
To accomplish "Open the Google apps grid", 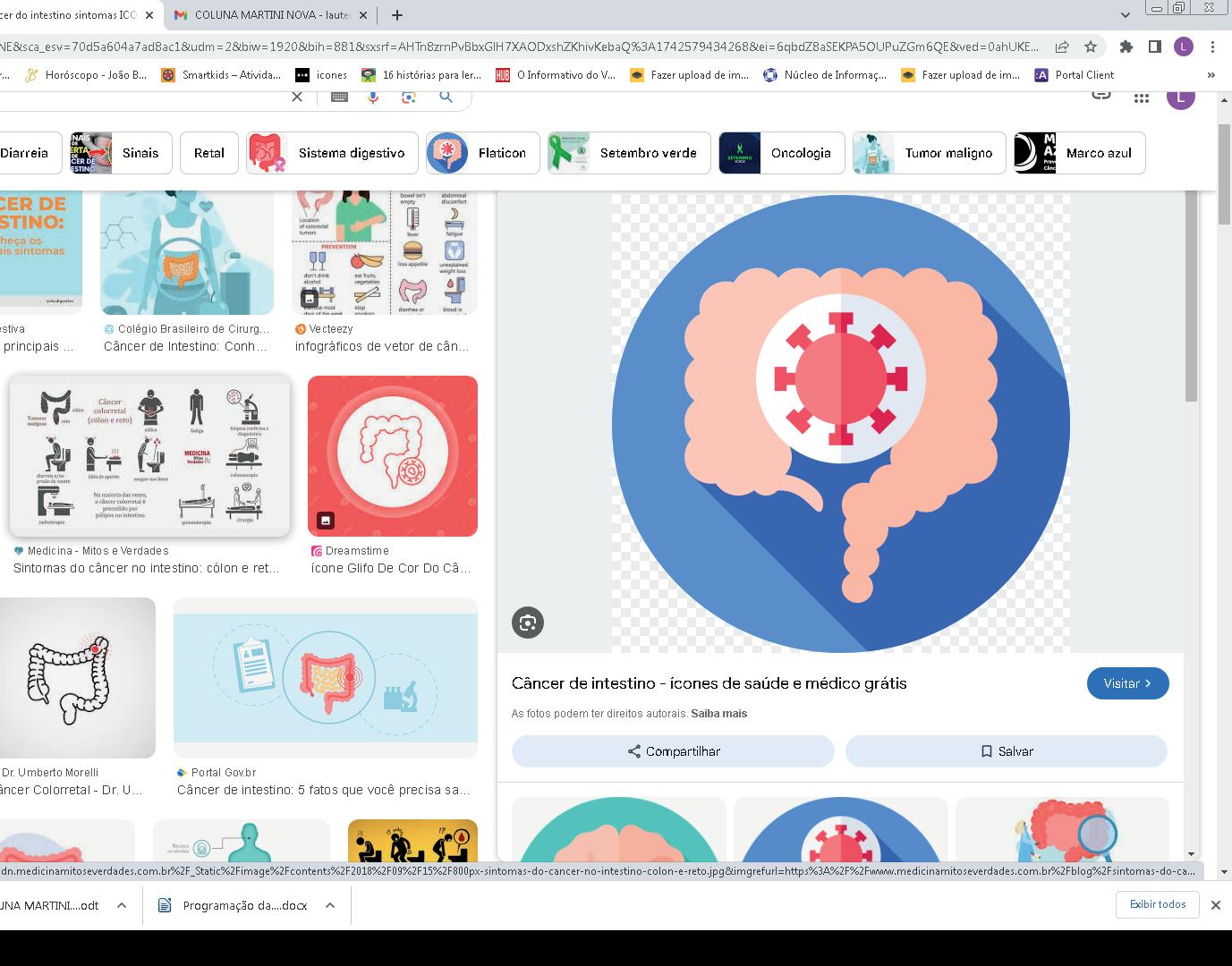I will 1141,98.
